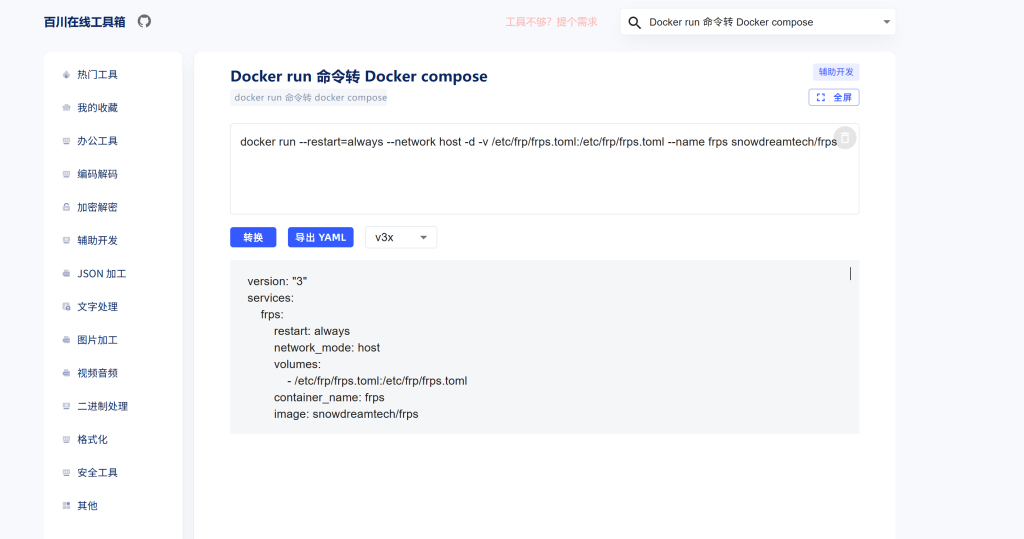Screen dimensions: 1024x539
Task: Click the icon beside 格式化
Action: click(x=66, y=440)
